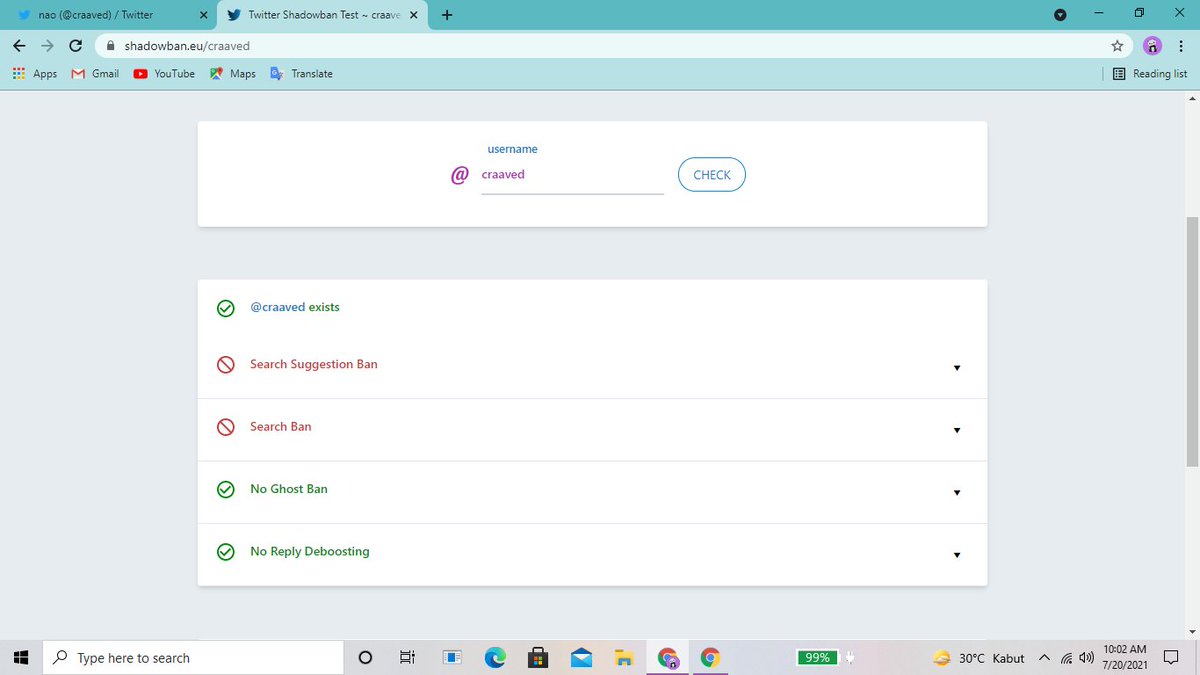Open Chrome three-dot menu
This screenshot has height=675, width=1200.
coord(1181,45)
